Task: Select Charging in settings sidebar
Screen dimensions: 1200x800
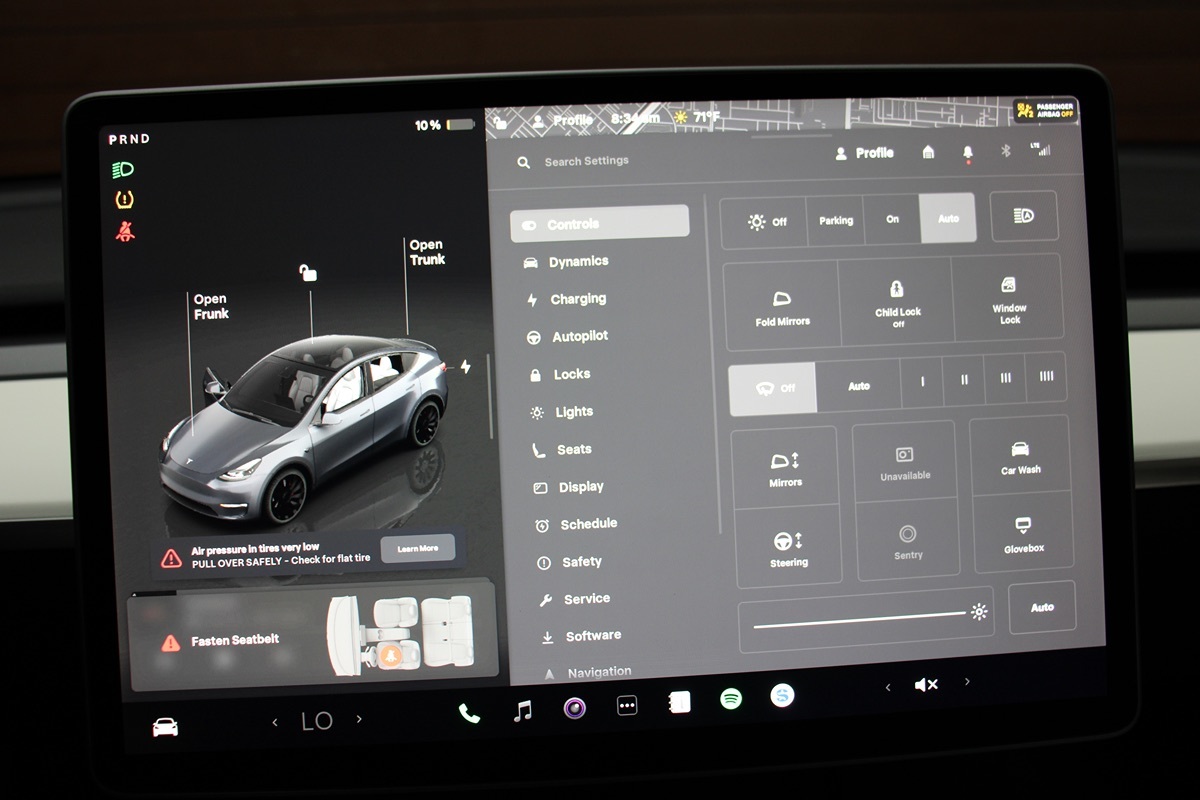Action: point(577,299)
